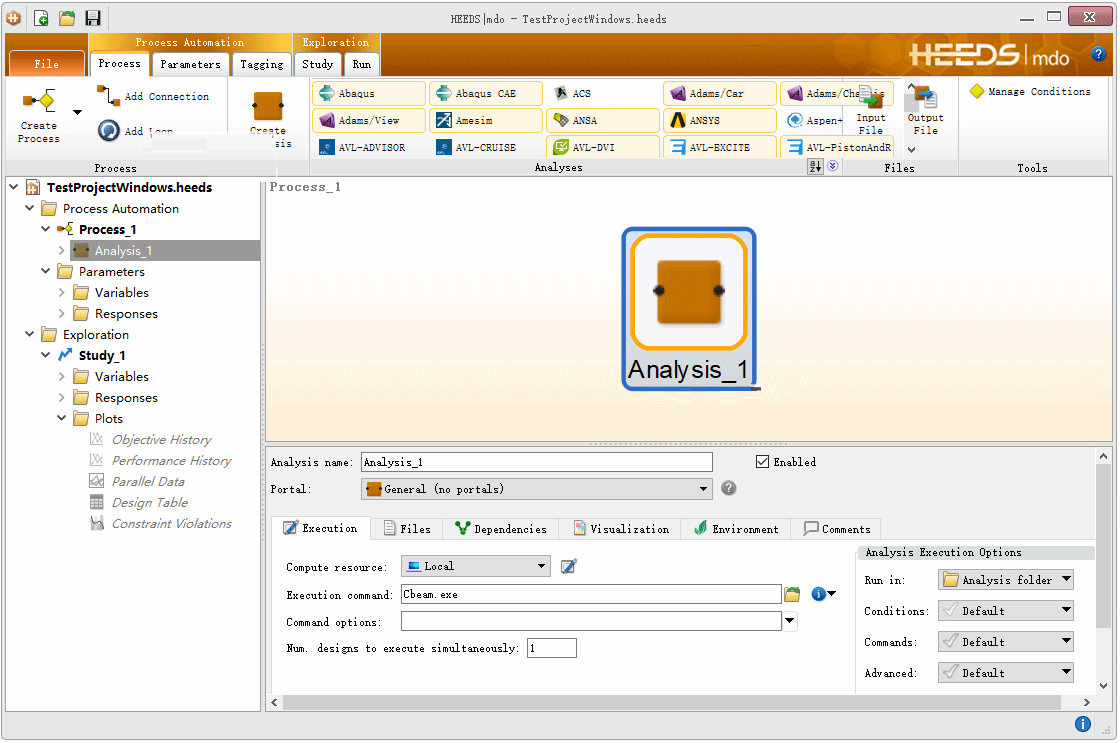Select the ANSA analysis portal

tap(603, 121)
